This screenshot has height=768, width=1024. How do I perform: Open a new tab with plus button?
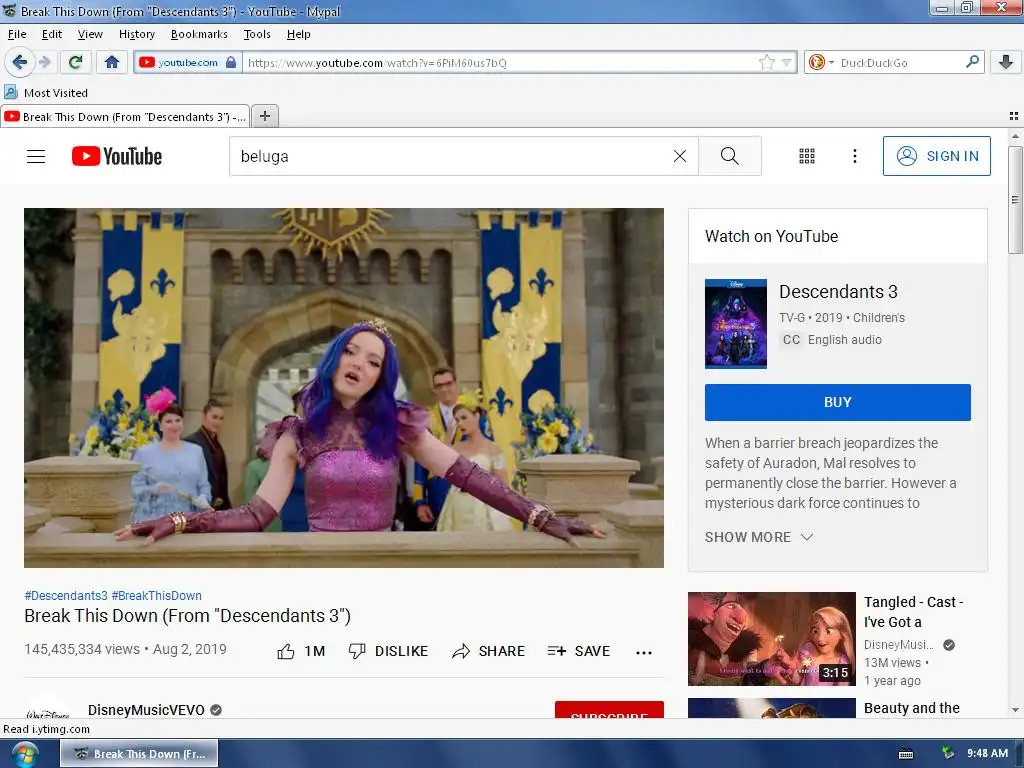coord(264,116)
